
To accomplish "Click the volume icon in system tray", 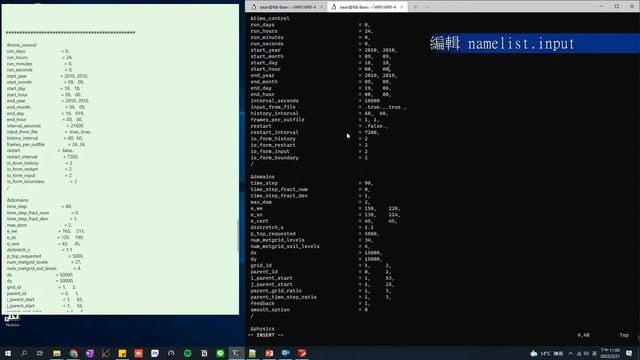I will coord(587,353).
